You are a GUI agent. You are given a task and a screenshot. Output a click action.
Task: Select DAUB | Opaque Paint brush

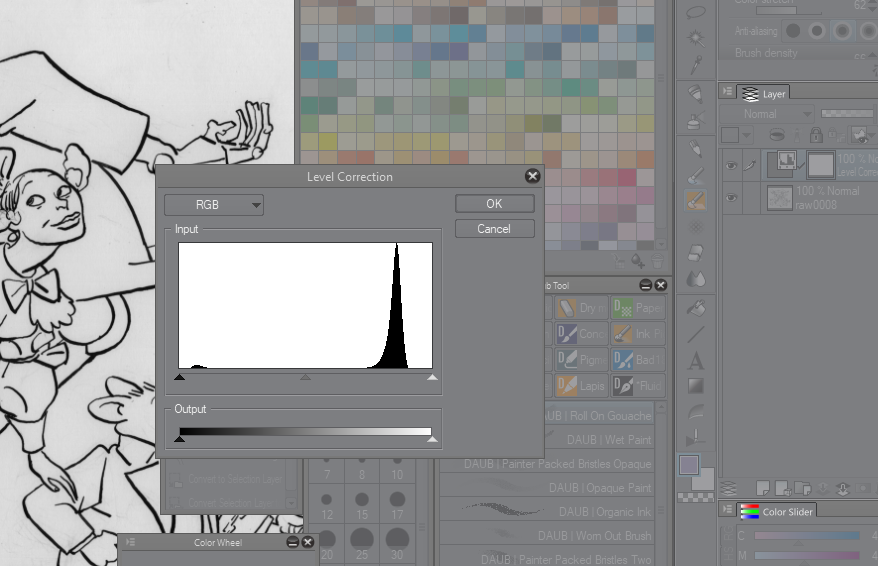(547, 488)
